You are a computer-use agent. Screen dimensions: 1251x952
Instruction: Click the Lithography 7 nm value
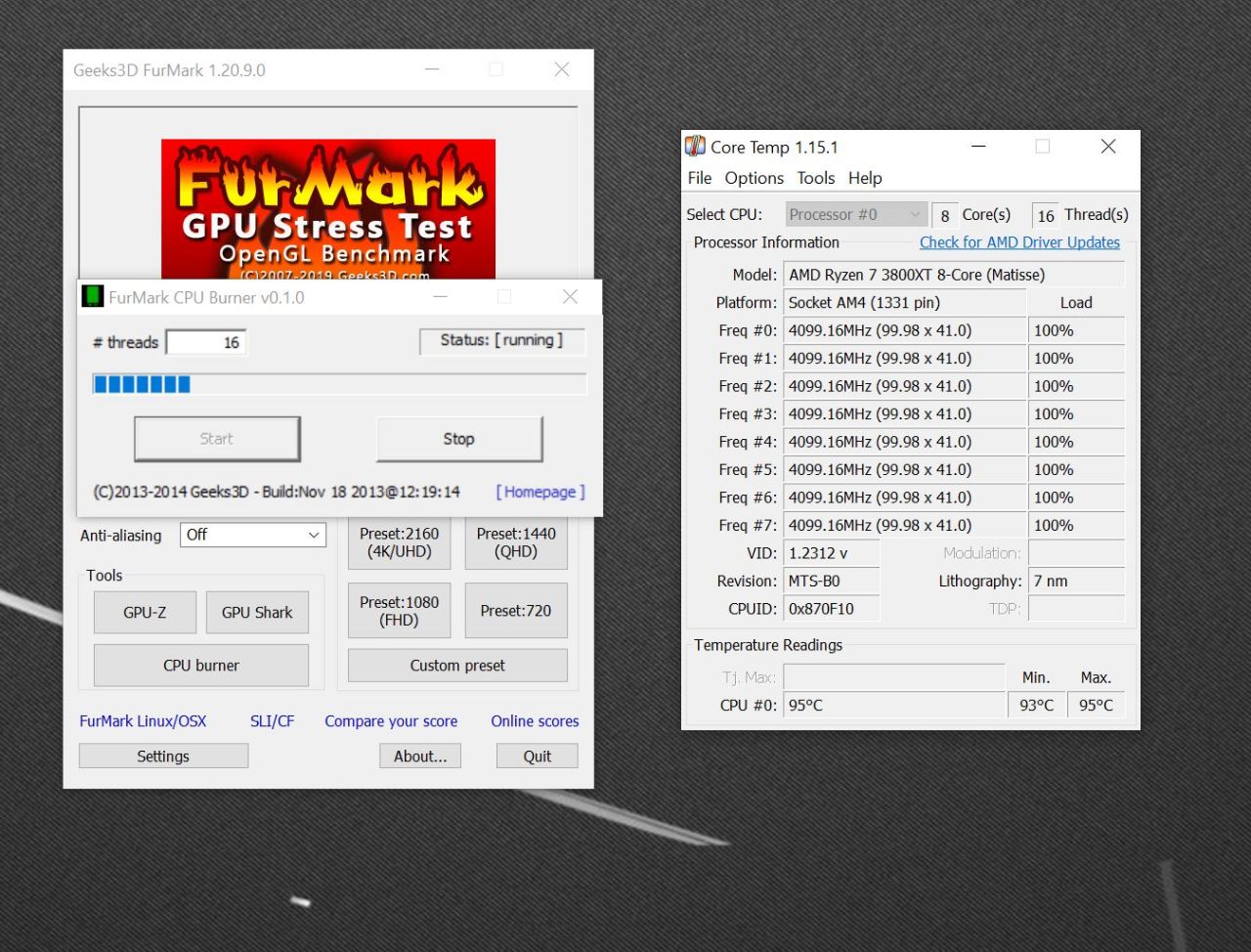(x=1076, y=582)
